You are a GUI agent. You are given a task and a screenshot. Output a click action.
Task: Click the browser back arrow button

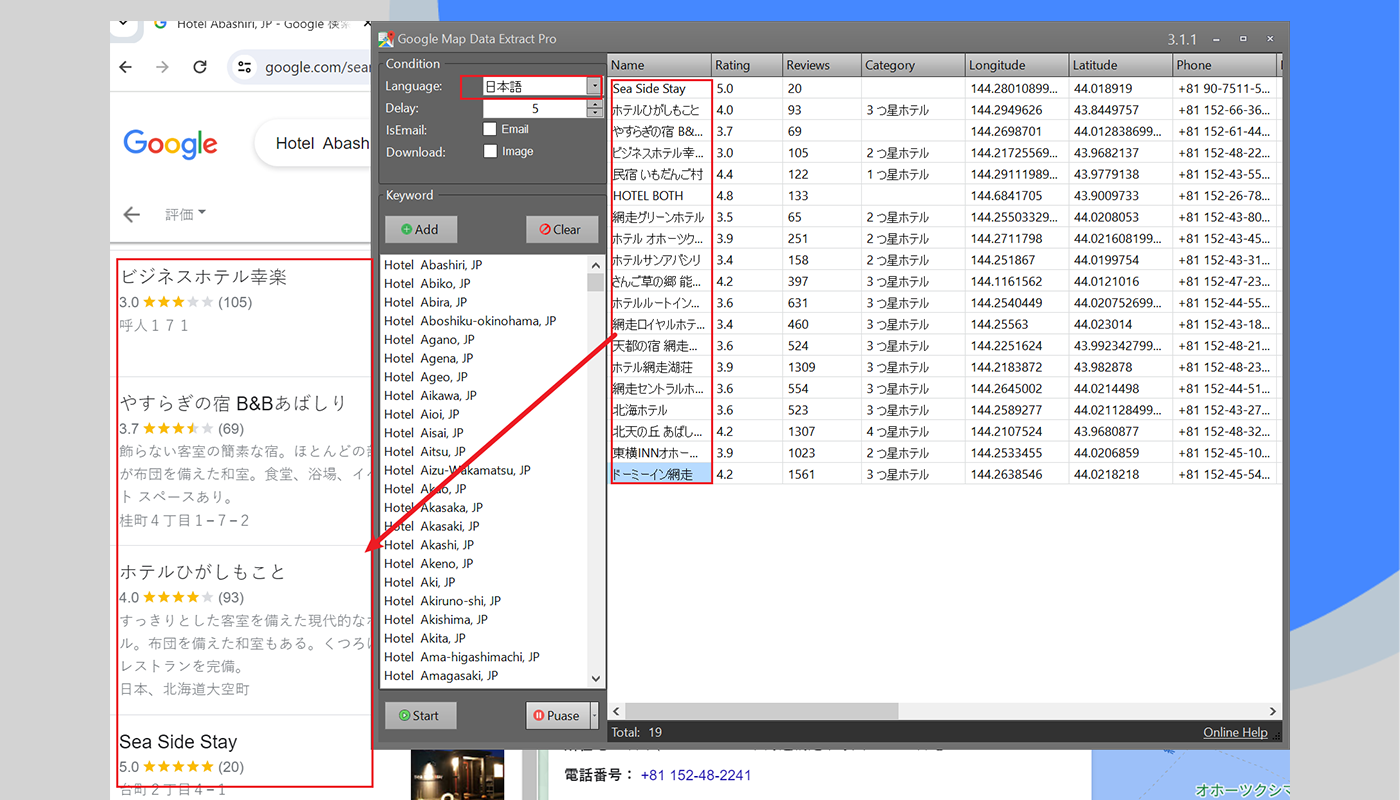125,67
